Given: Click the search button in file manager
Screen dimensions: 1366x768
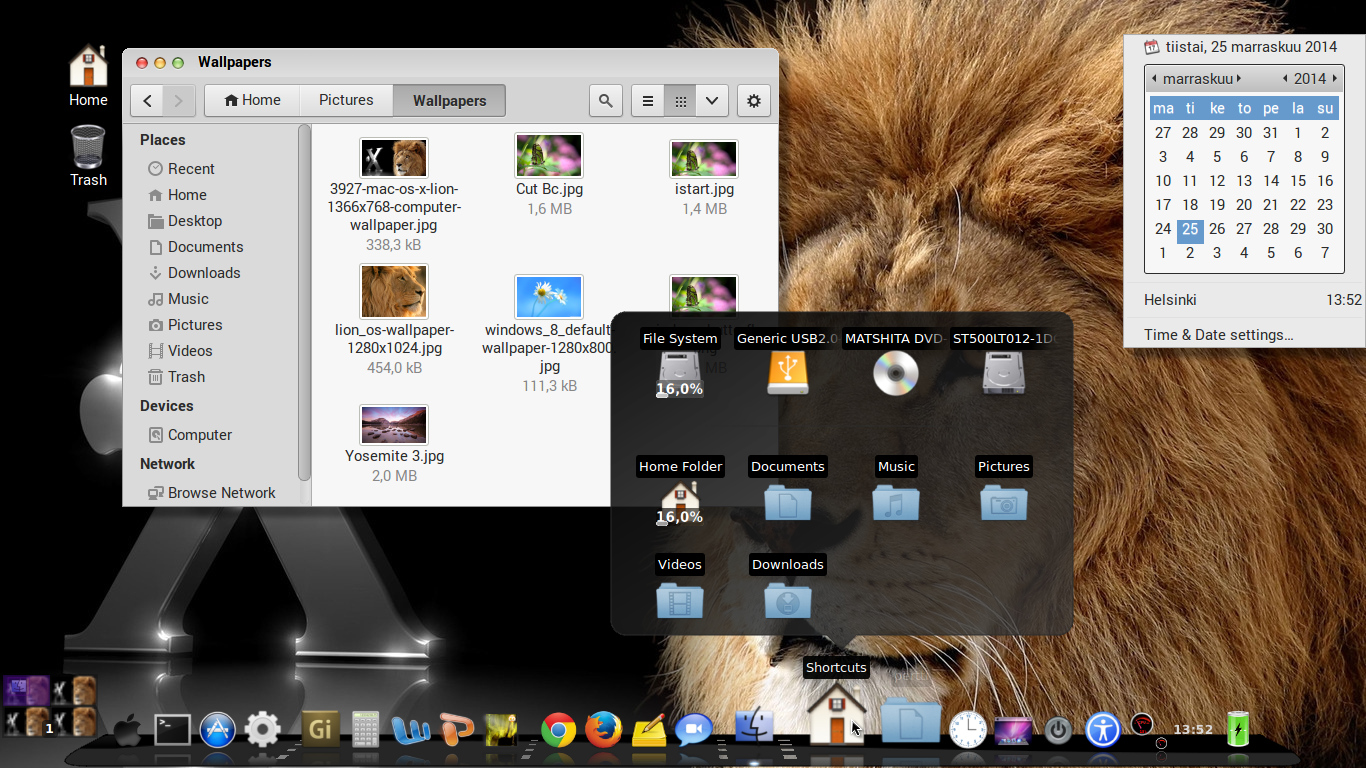Looking at the screenshot, I should pyautogui.click(x=605, y=101).
